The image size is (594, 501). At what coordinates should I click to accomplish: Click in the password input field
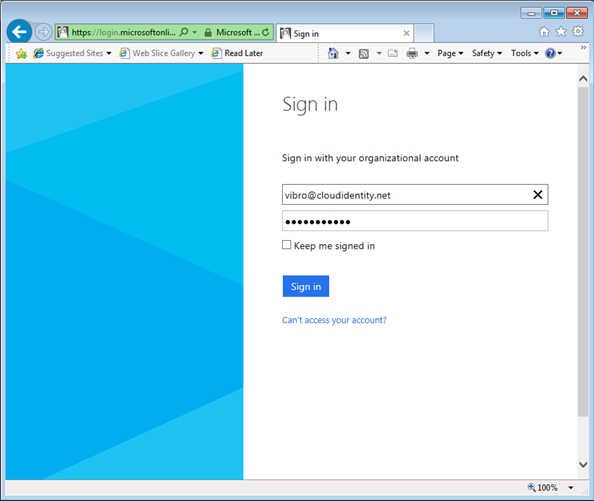(x=415, y=221)
